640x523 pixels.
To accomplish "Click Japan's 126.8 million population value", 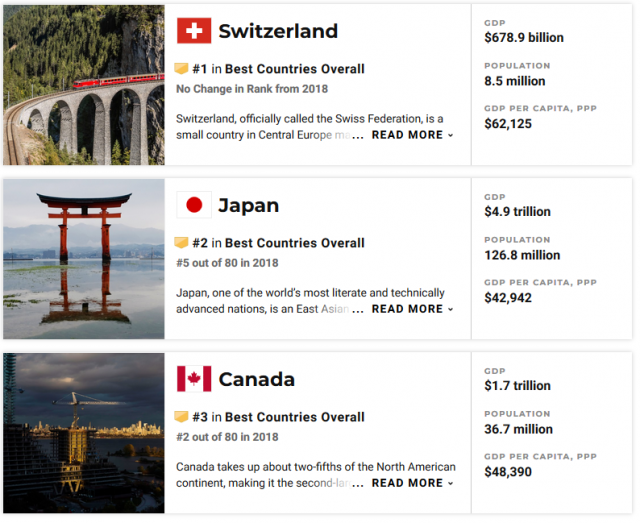I will point(522,255).
